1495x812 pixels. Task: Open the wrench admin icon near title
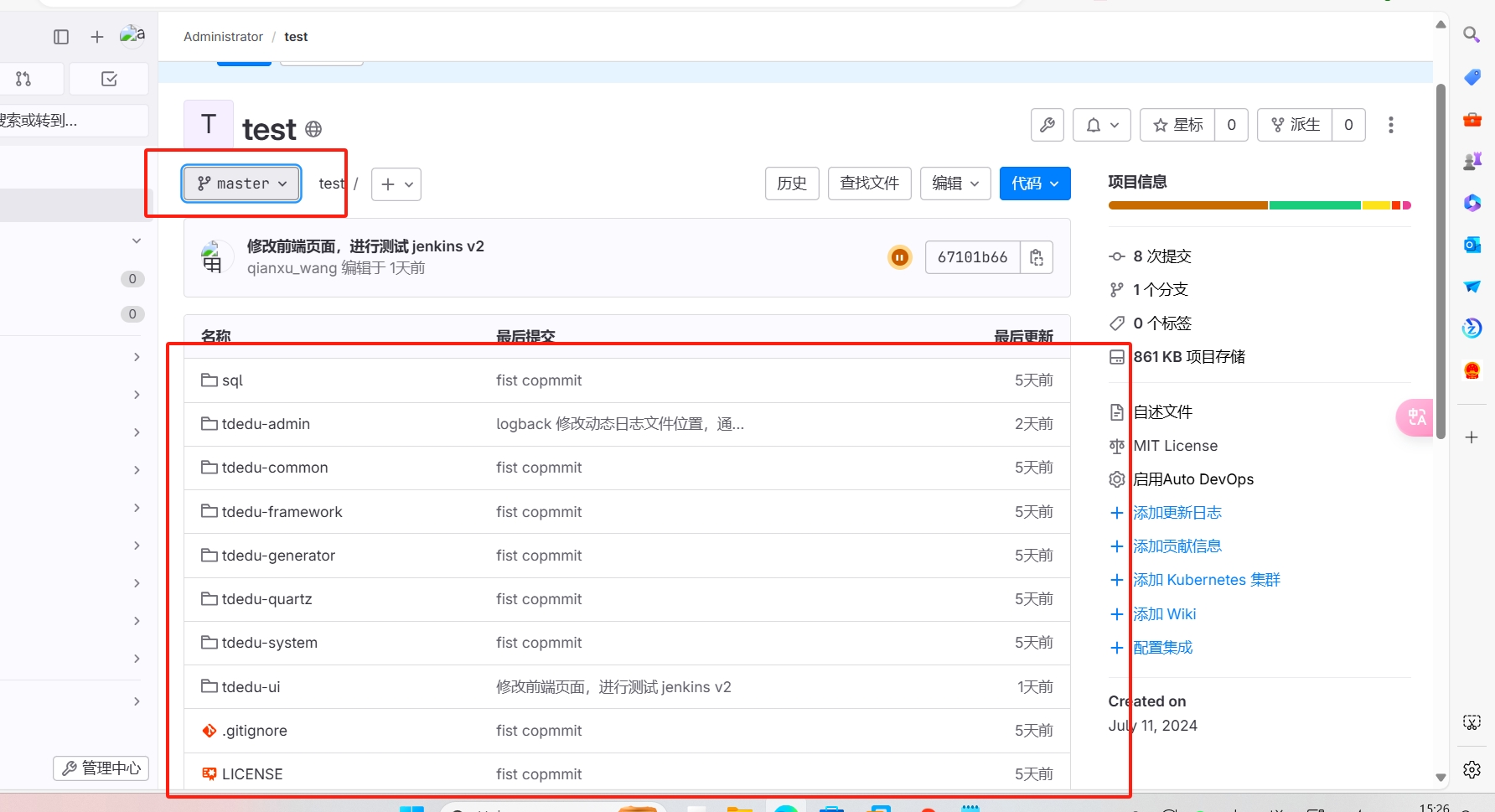(1048, 125)
